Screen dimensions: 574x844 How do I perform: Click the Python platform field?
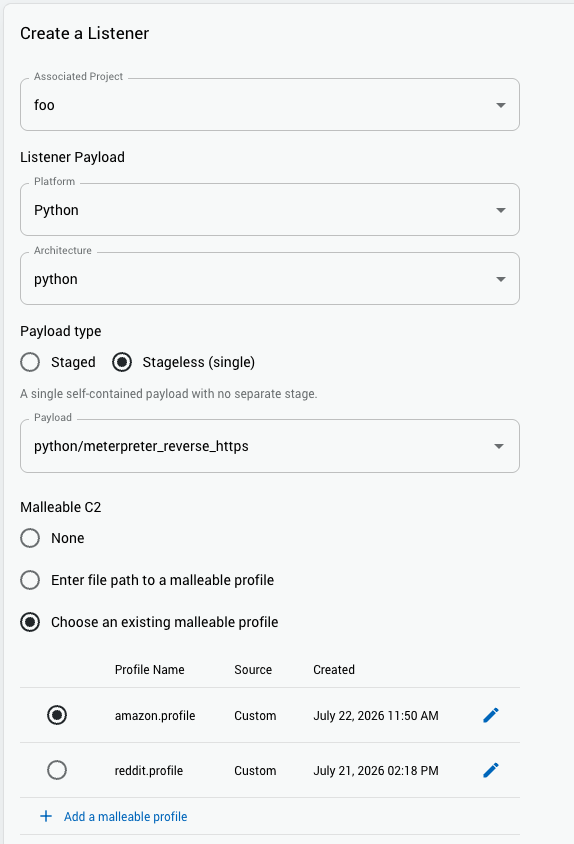tap(270, 210)
